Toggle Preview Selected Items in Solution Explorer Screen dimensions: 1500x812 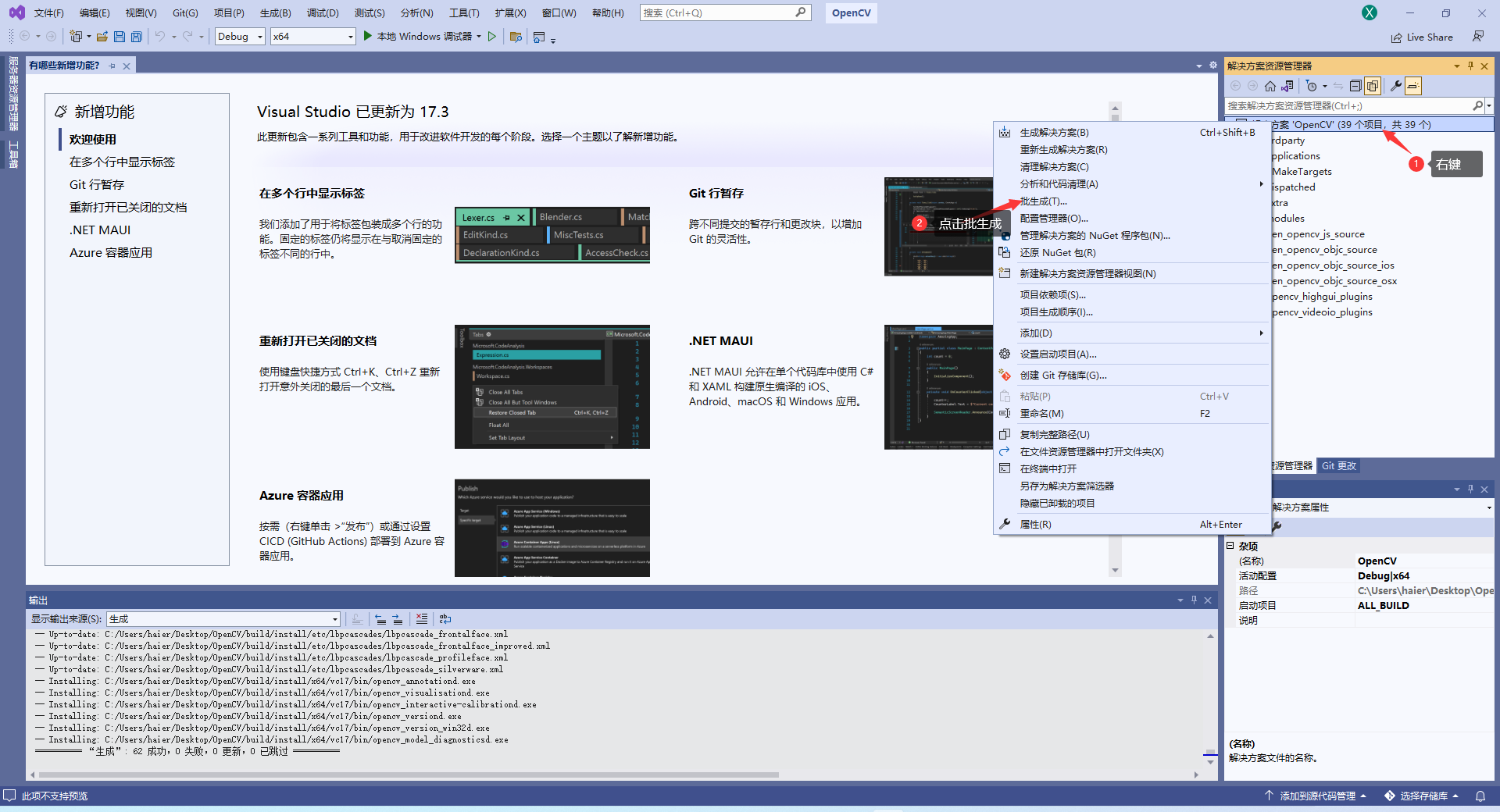tap(1413, 86)
